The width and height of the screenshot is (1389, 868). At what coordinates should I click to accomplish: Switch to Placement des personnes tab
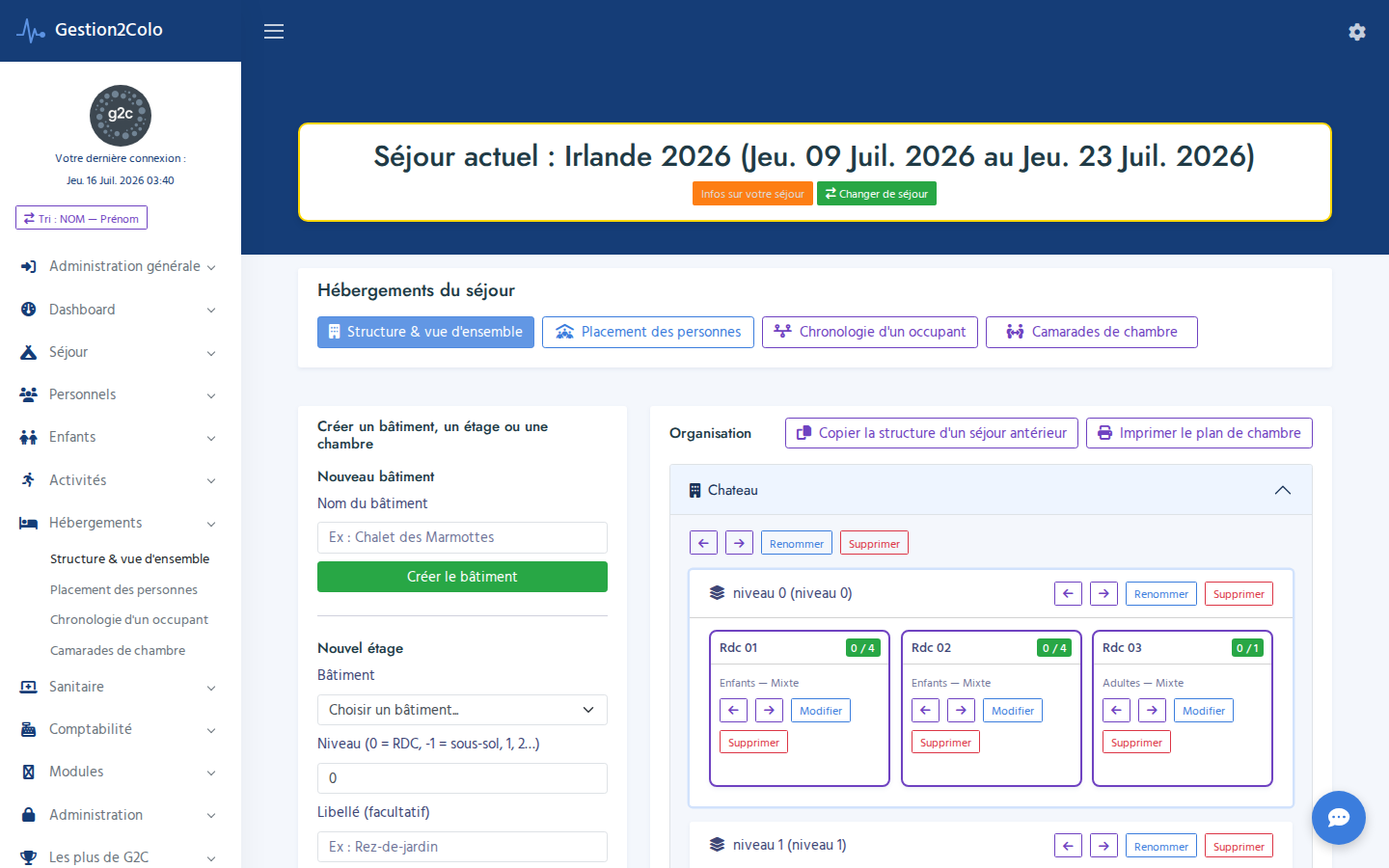tap(648, 332)
